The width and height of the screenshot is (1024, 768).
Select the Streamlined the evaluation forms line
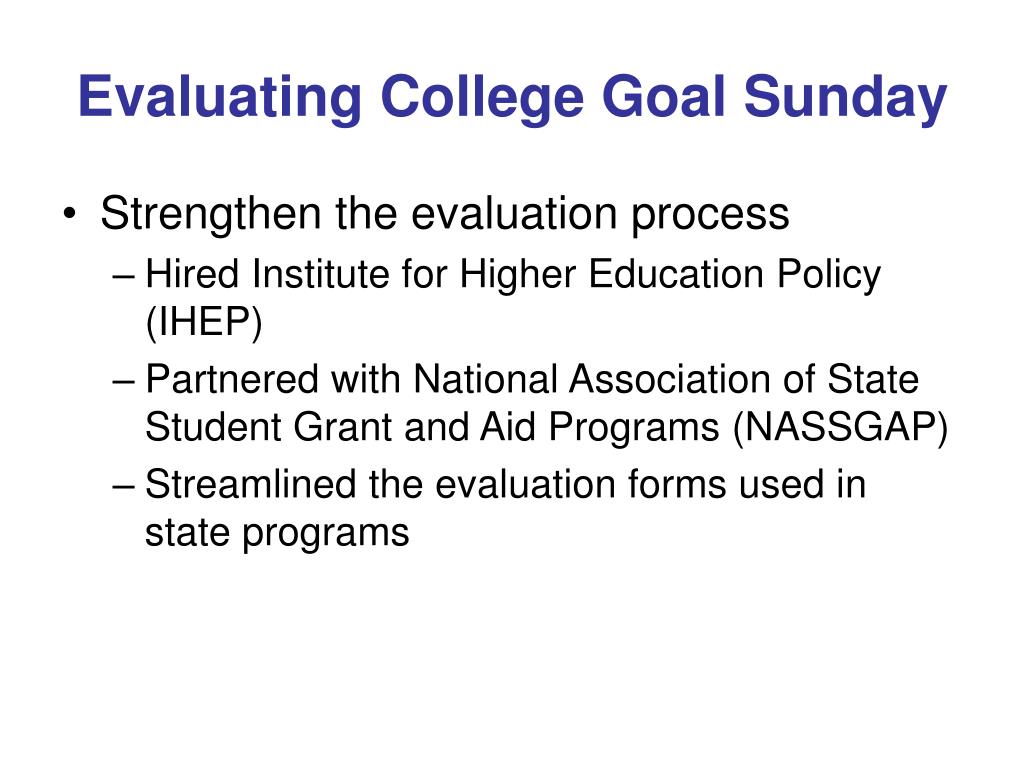point(505,485)
